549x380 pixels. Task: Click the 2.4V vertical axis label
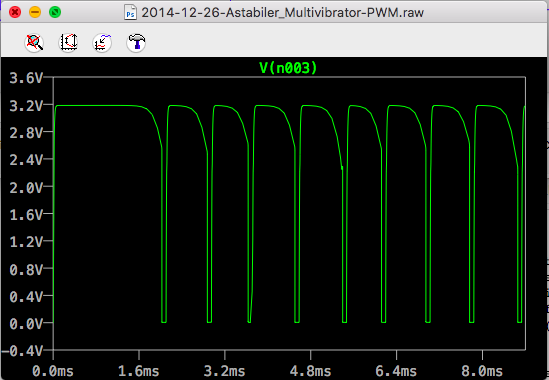26,160
